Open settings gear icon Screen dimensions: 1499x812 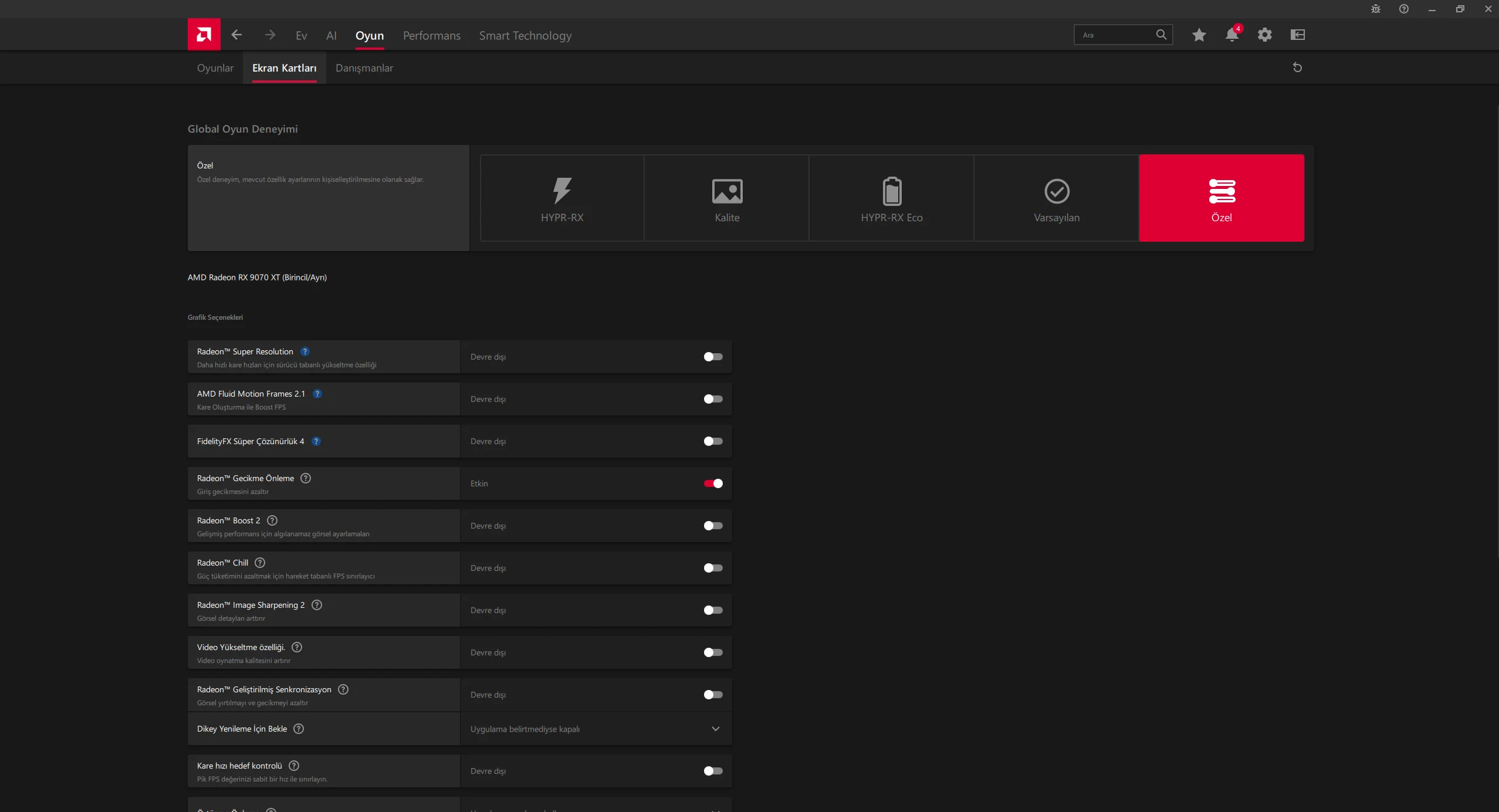(1265, 35)
